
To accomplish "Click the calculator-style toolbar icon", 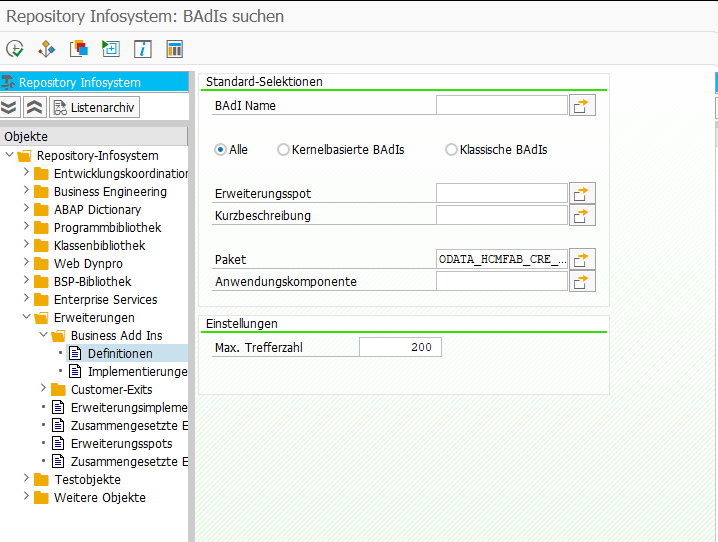I will pyautogui.click(x=175, y=49).
